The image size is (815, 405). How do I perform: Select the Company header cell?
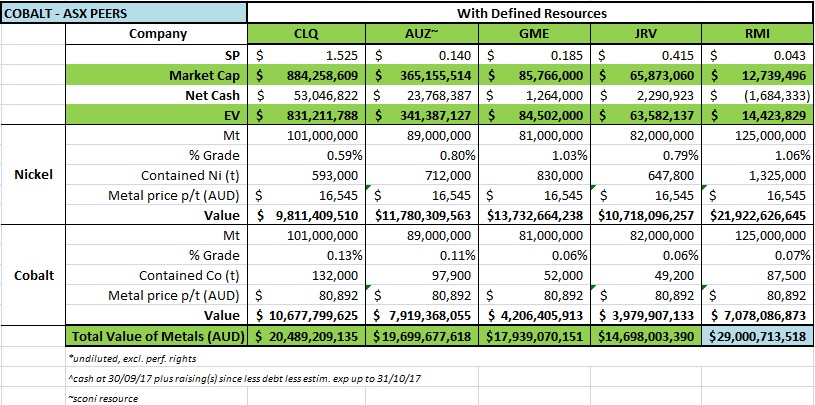tap(157, 34)
